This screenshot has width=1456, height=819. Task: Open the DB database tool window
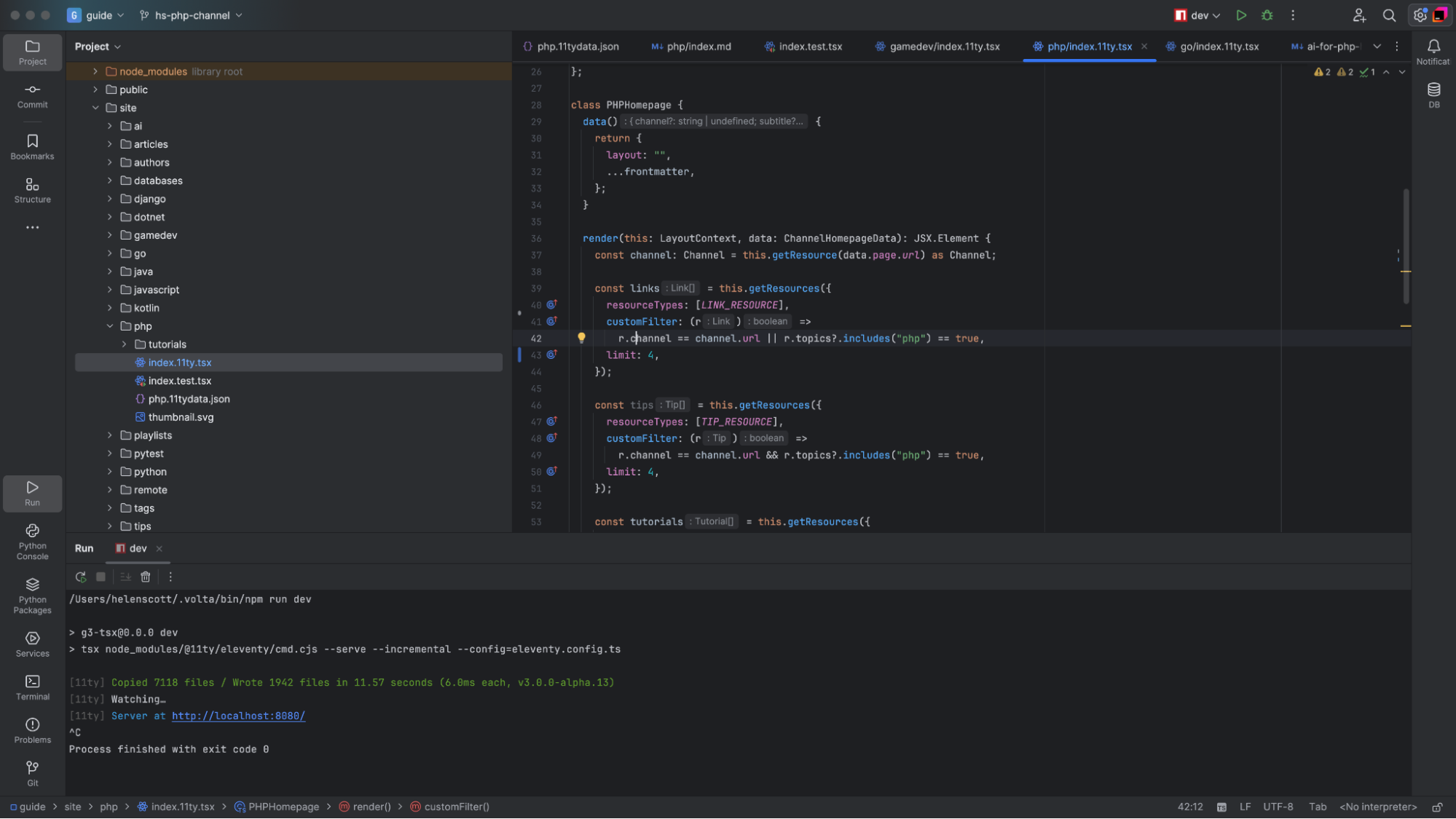pos(1433,95)
